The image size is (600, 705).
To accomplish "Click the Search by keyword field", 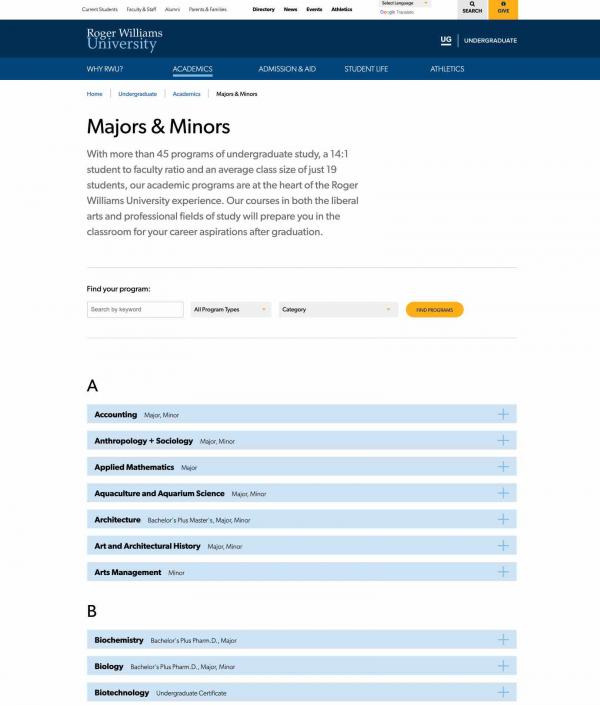I will (x=135, y=309).
